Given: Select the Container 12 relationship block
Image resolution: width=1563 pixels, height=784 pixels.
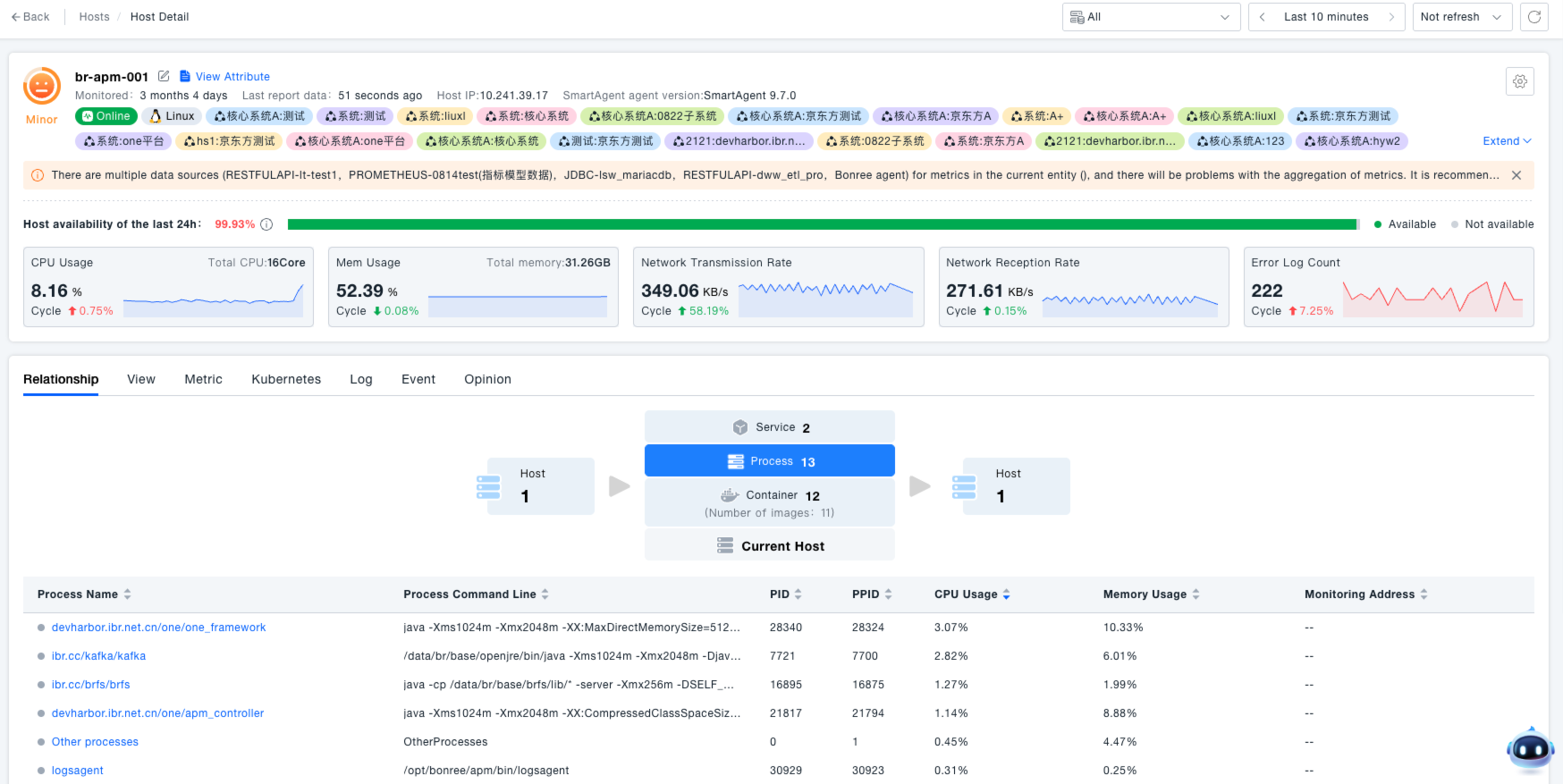Looking at the screenshot, I should (x=769, y=502).
